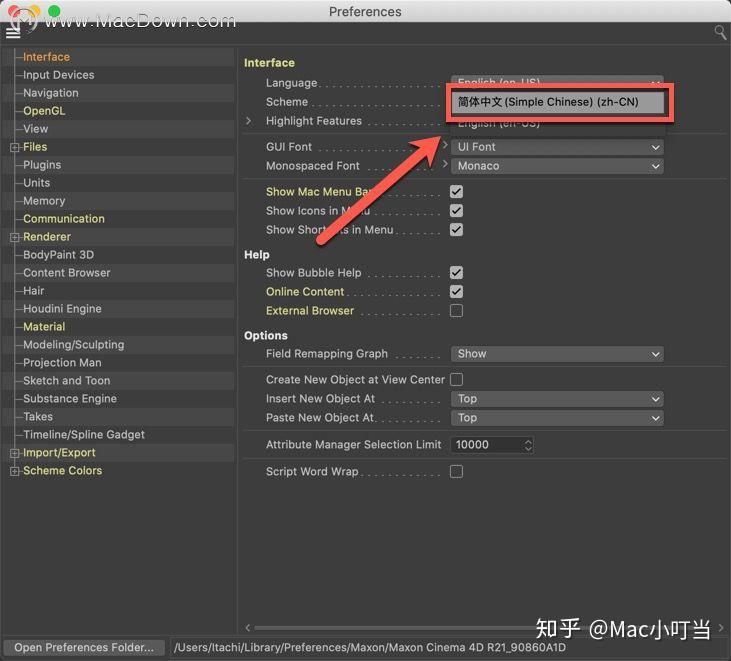Click Open Preferences Folder button
Image resolution: width=731 pixels, height=661 pixels.
tap(84, 648)
